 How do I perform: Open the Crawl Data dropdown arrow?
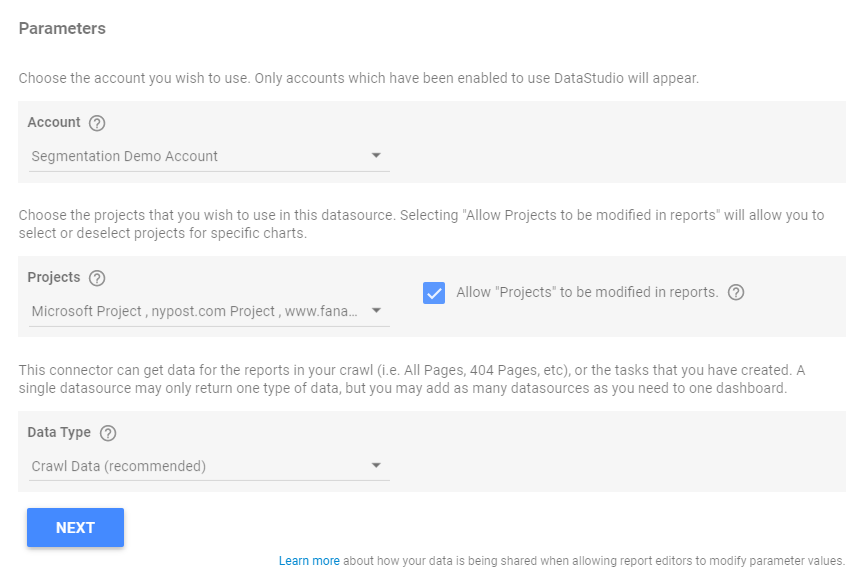tap(376, 465)
